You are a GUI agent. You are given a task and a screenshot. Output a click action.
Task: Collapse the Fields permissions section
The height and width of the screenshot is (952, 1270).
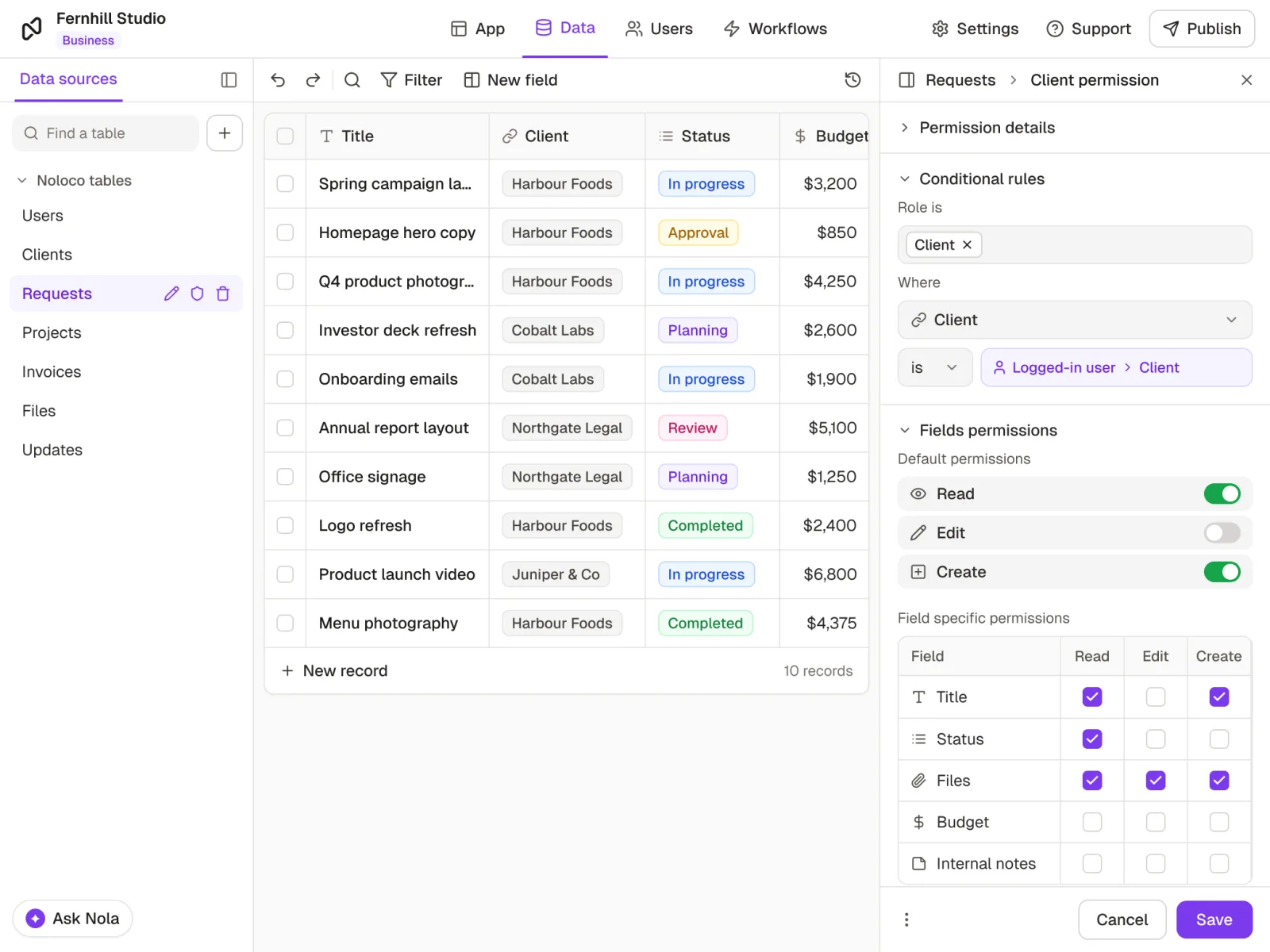978,431
